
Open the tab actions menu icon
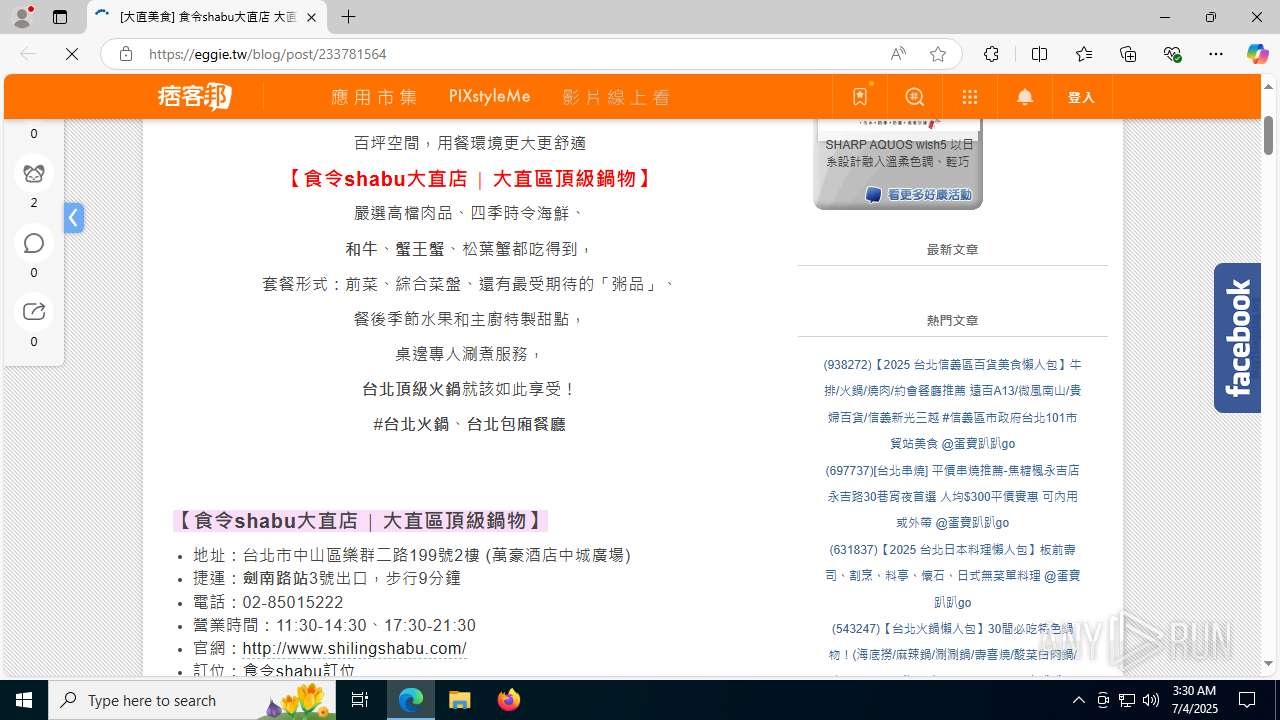(x=60, y=17)
